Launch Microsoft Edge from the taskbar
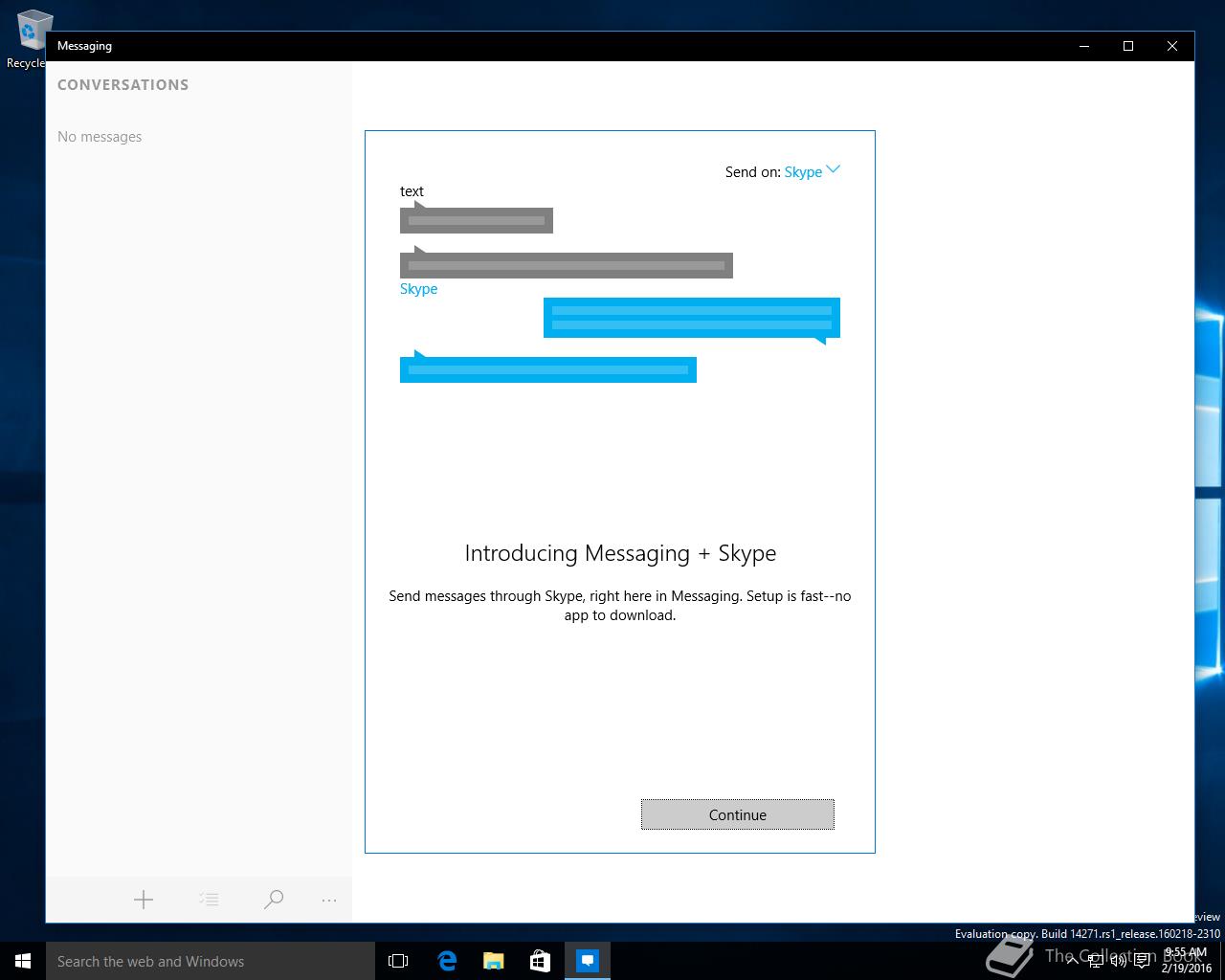Image resolution: width=1225 pixels, height=980 pixels. 446,961
